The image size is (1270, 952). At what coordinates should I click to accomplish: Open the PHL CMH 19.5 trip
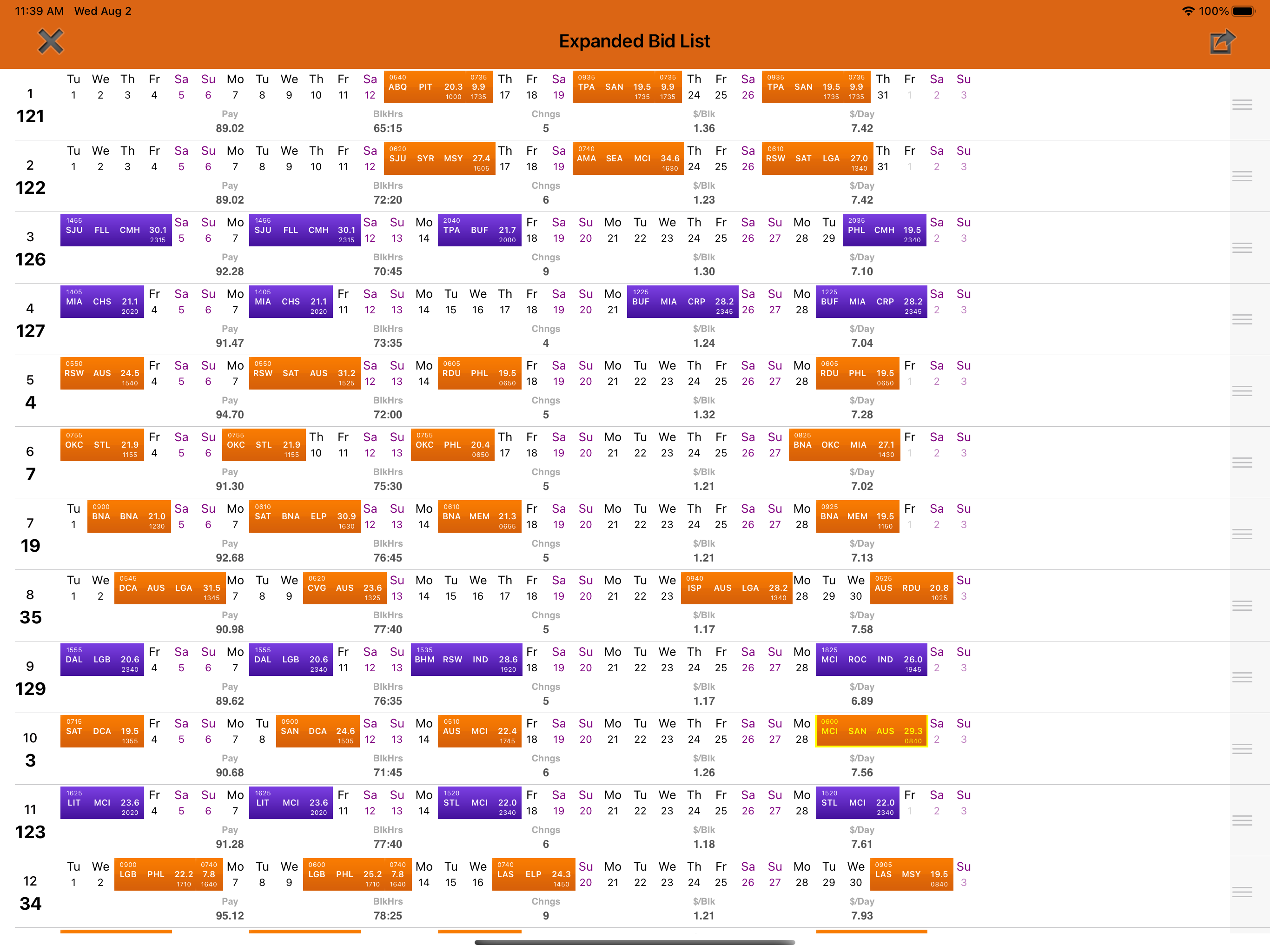coord(885,230)
